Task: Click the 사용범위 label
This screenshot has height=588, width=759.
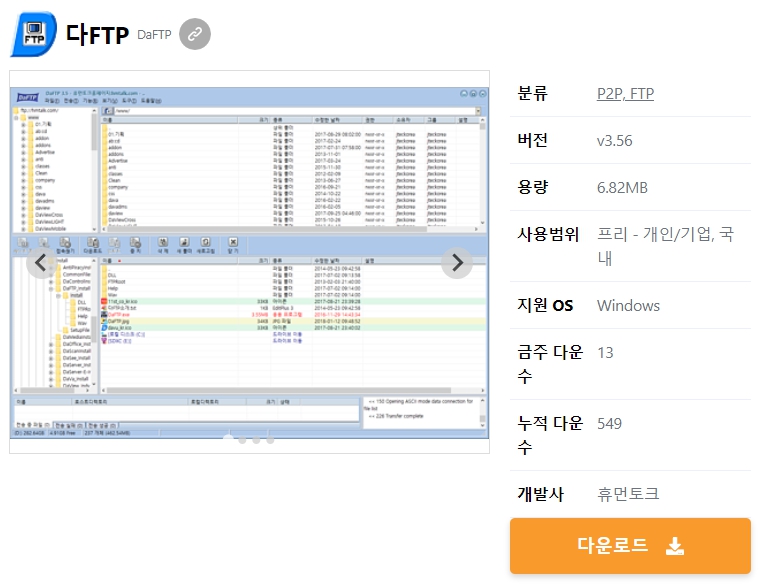Action: coord(548,234)
